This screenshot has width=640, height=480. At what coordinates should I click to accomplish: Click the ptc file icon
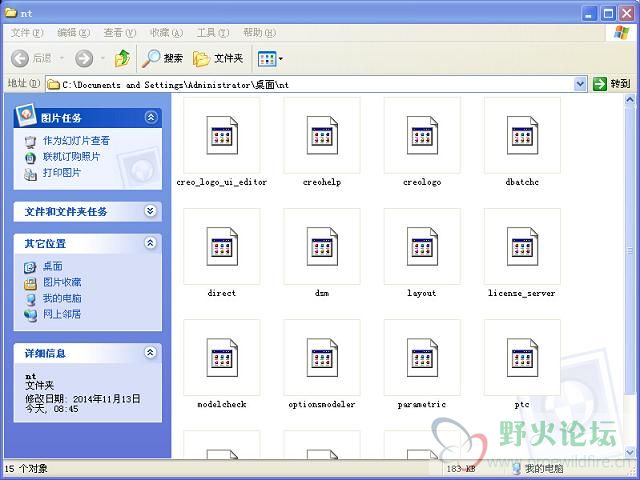(x=522, y=358)
